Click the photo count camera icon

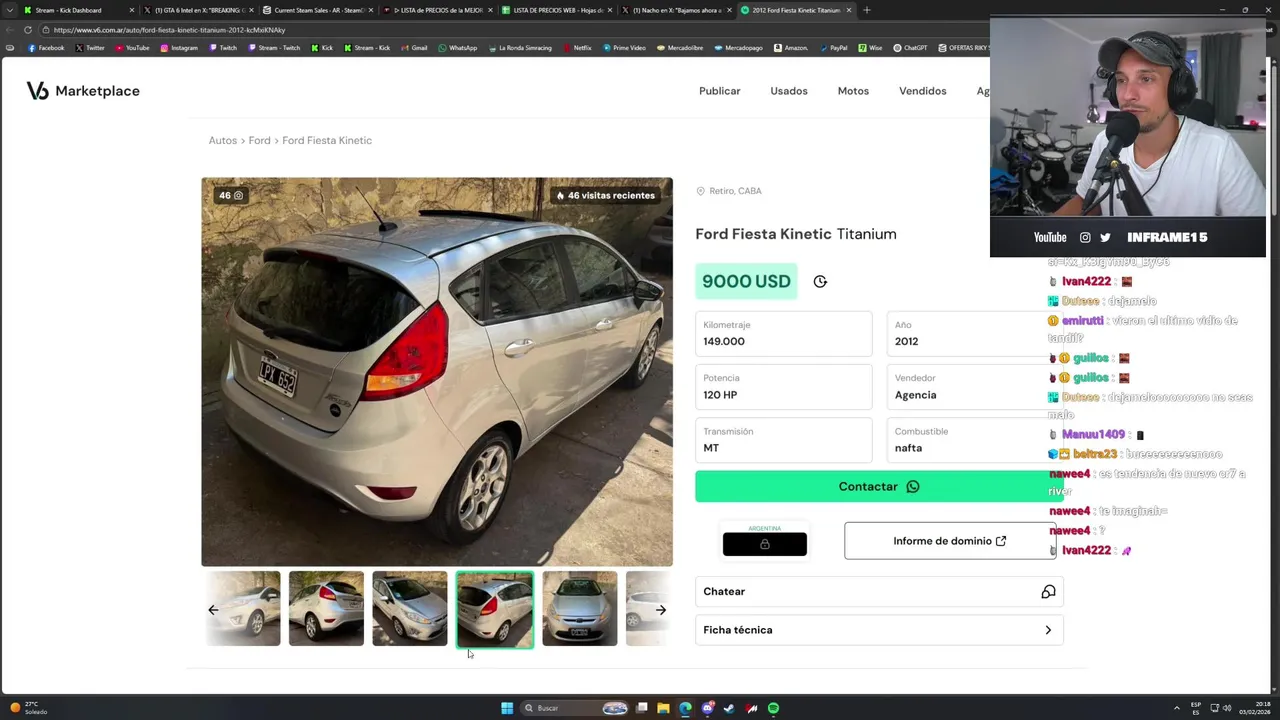pos(238,196)
